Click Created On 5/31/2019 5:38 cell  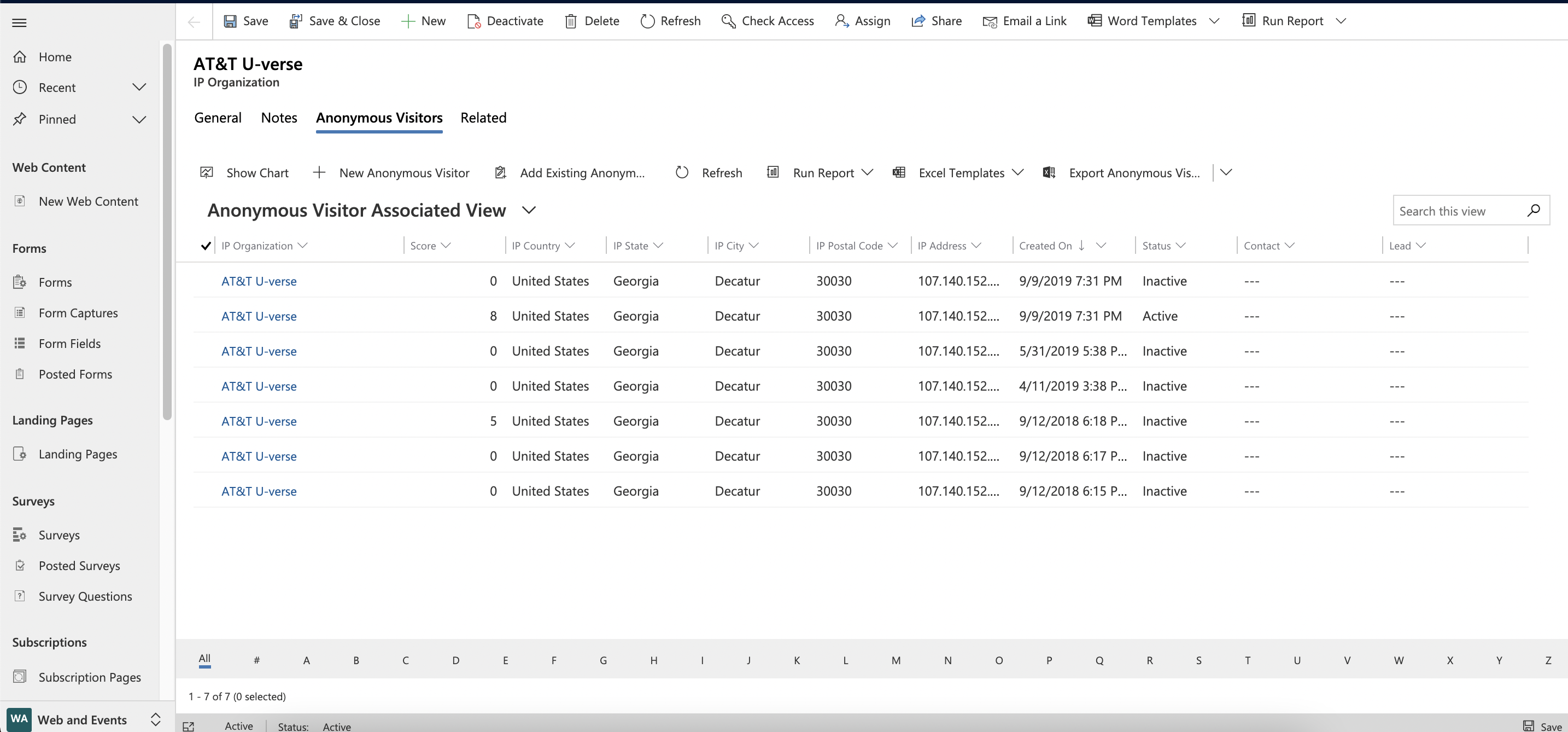(x=1073, y=351)
